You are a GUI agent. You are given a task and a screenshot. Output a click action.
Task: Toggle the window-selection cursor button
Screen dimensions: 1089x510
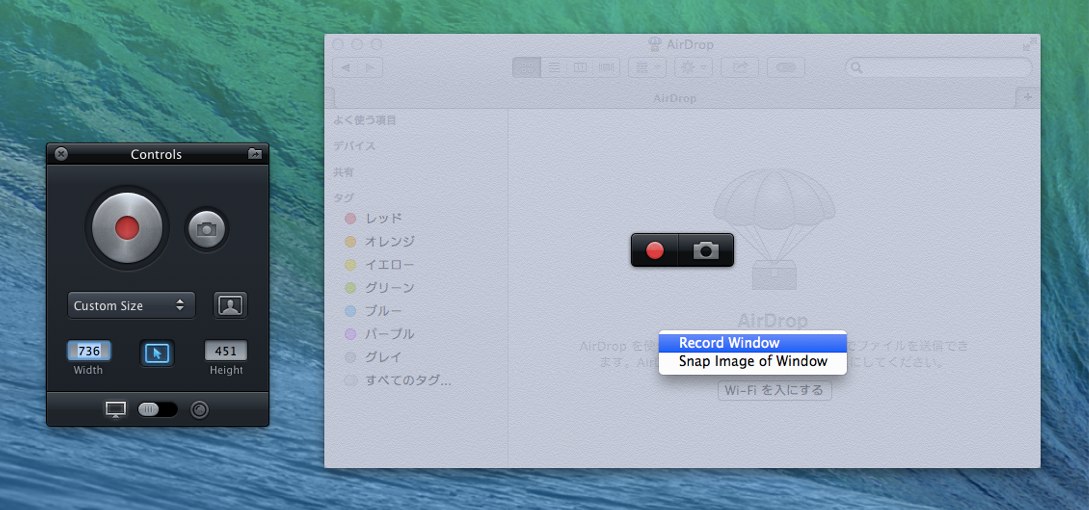point(157,353)
